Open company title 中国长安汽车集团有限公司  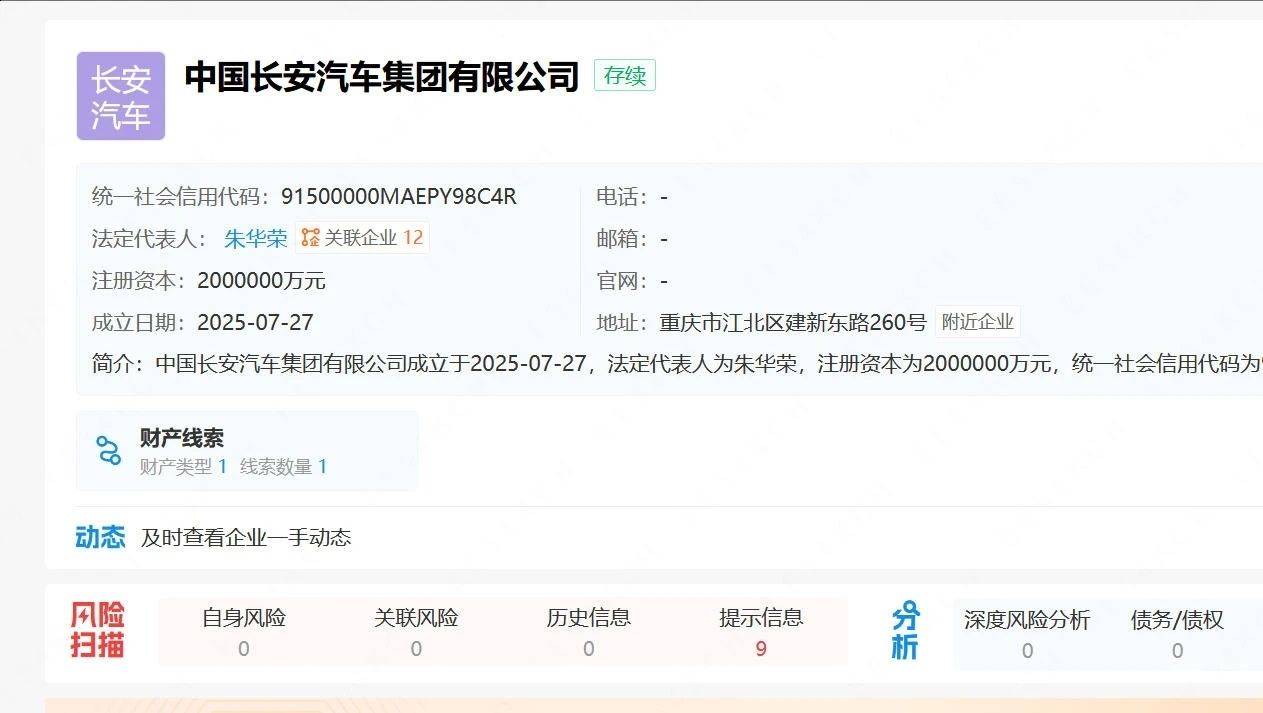[x=382, y=77]
